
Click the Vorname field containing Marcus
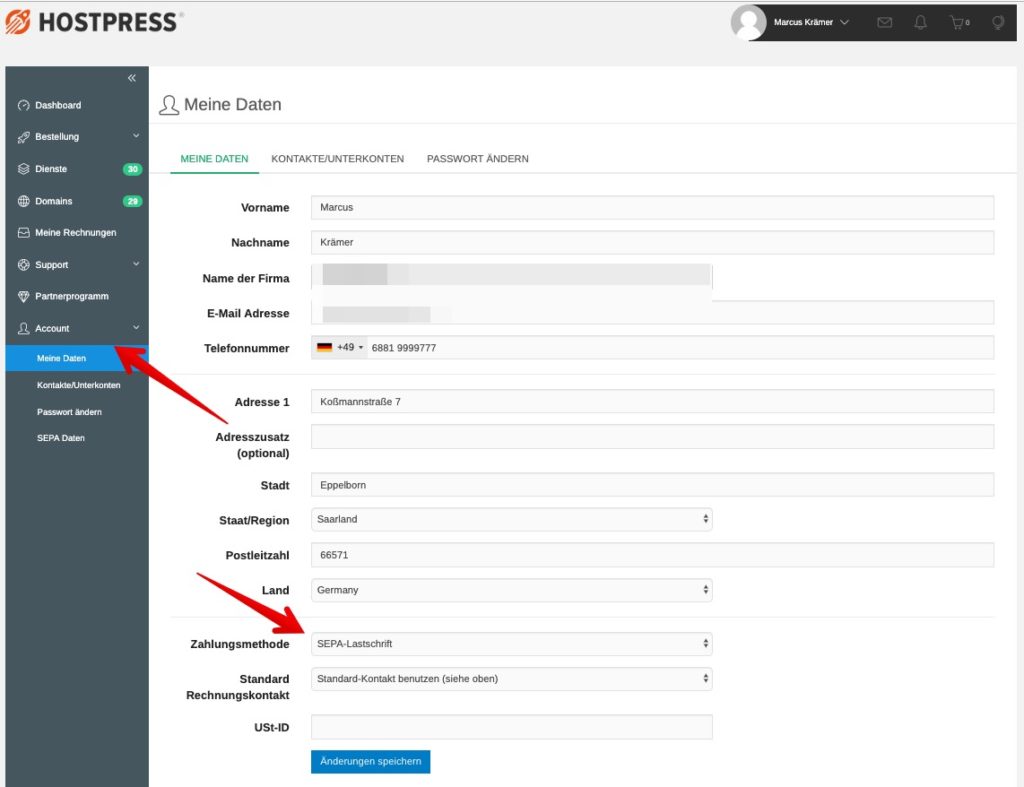click(652, 207)
